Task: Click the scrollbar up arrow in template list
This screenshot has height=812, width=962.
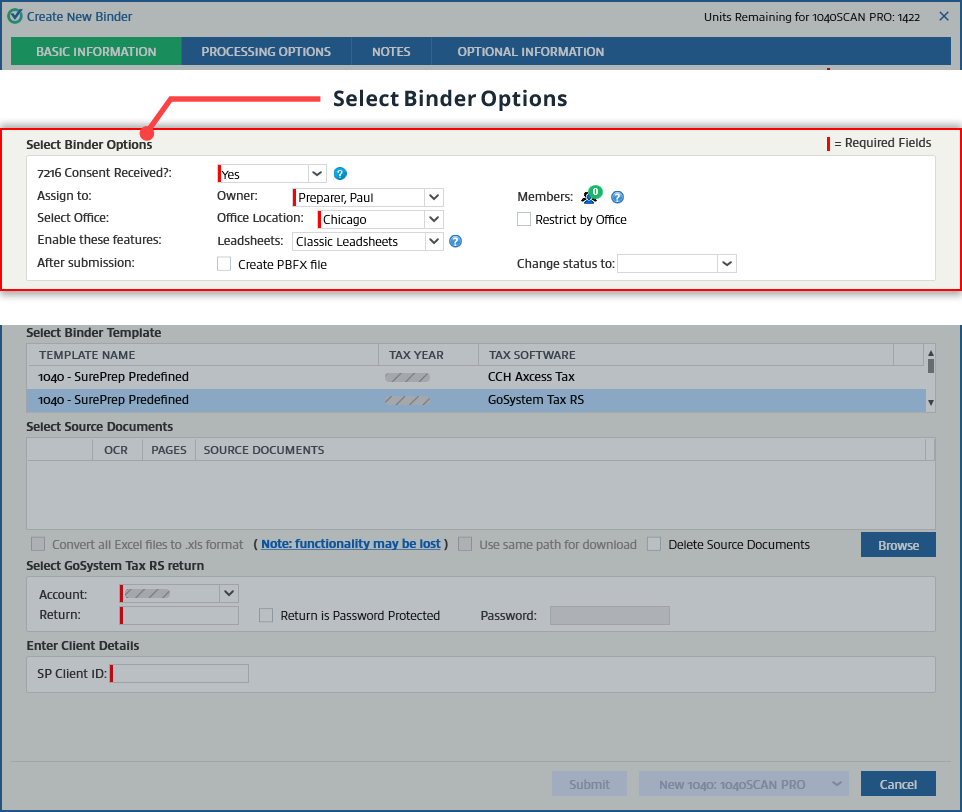Action: [931, 355]
